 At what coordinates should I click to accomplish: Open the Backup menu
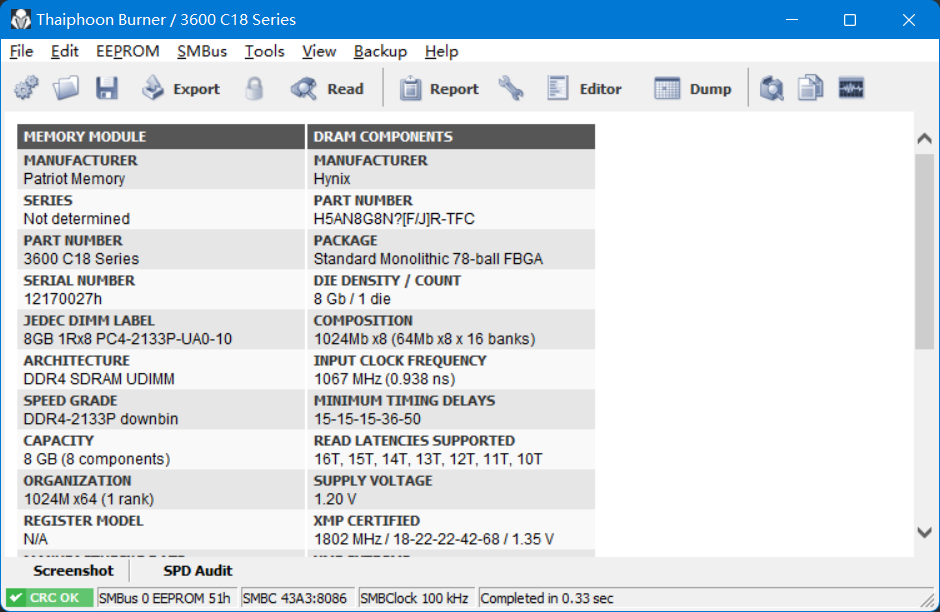pyautogui.click(x=380, y=51)
